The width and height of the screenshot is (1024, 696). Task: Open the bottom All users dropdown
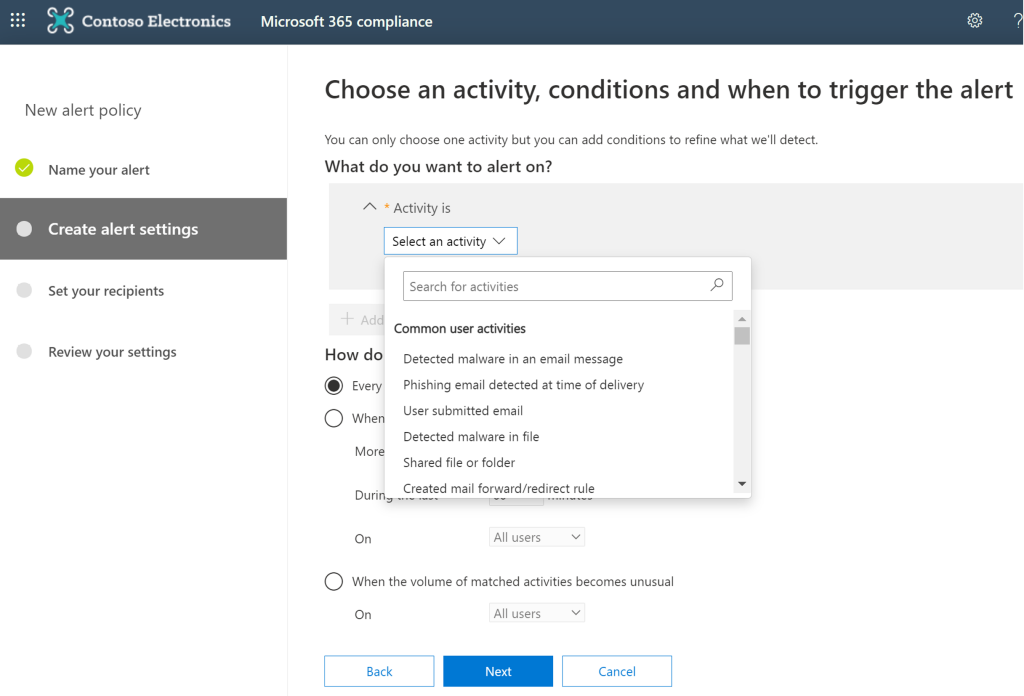(x=537, y=613)
